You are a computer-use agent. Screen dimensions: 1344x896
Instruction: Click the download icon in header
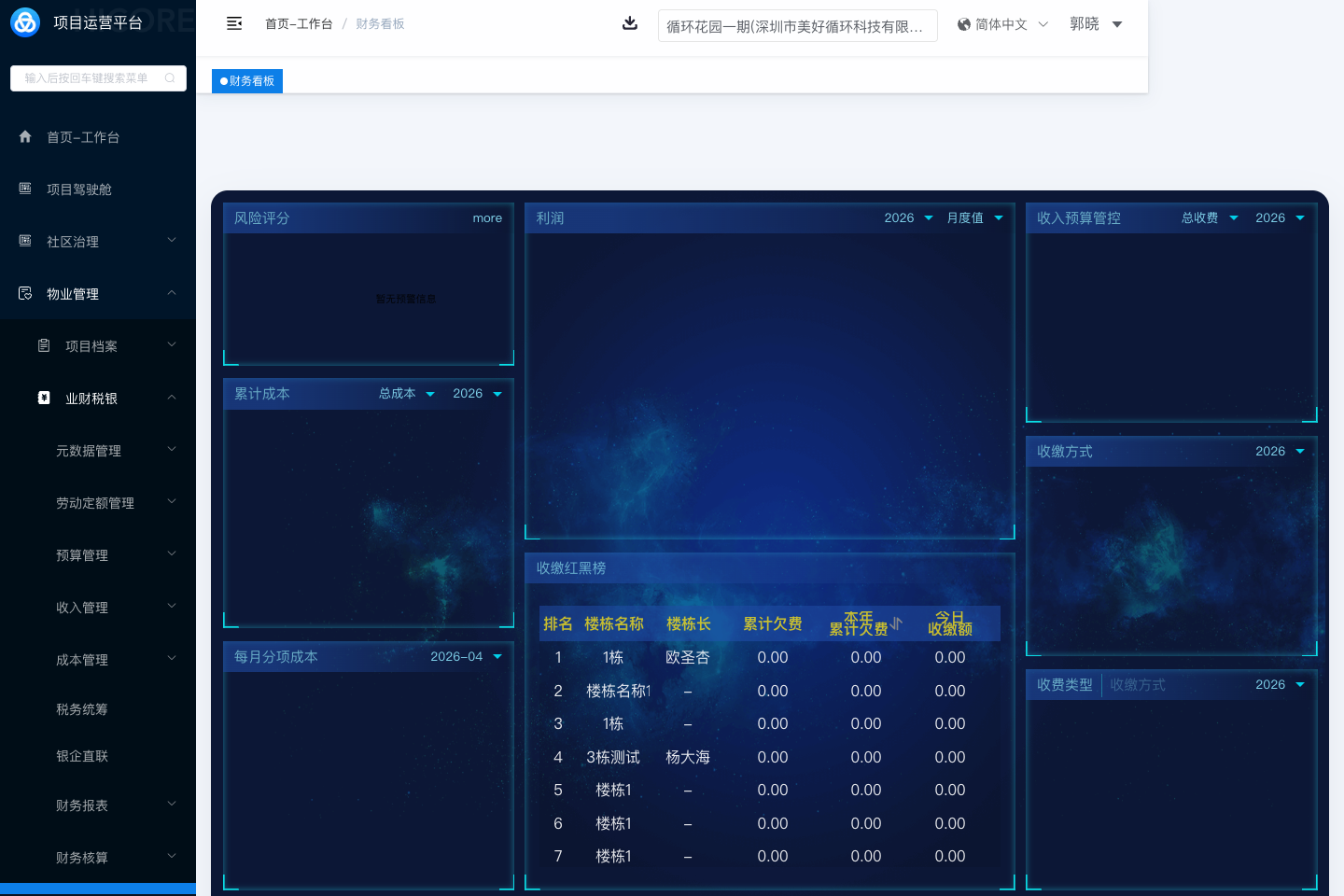[630, 23]
